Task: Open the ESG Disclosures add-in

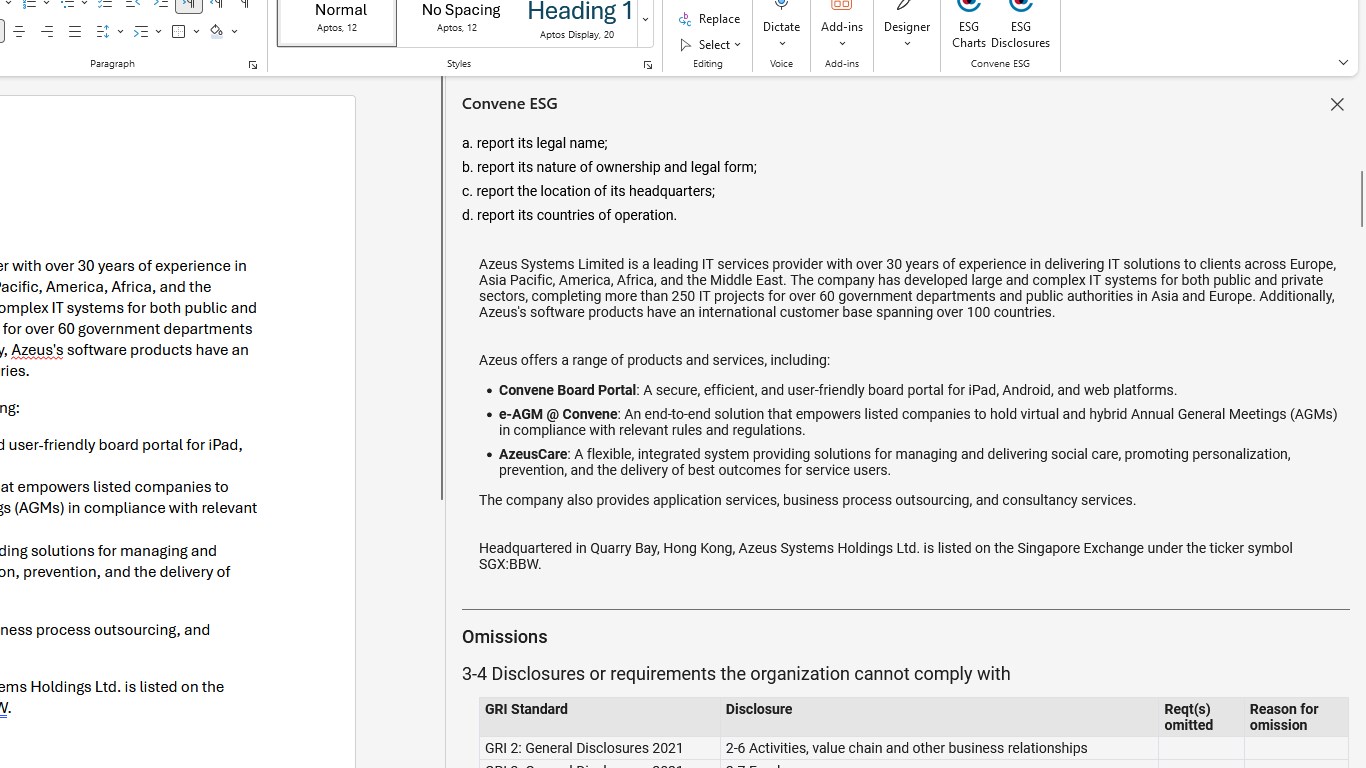Action: [1020, 25]
